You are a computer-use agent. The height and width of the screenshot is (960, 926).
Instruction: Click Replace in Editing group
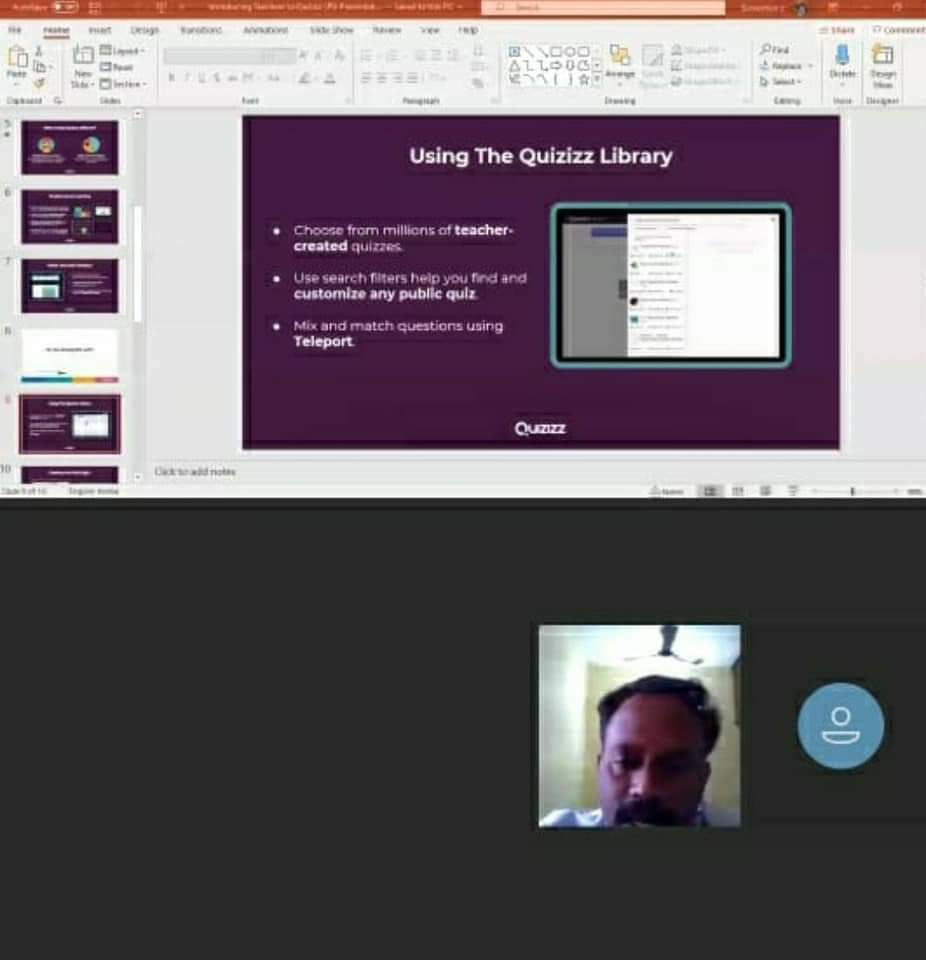(786, 66)
